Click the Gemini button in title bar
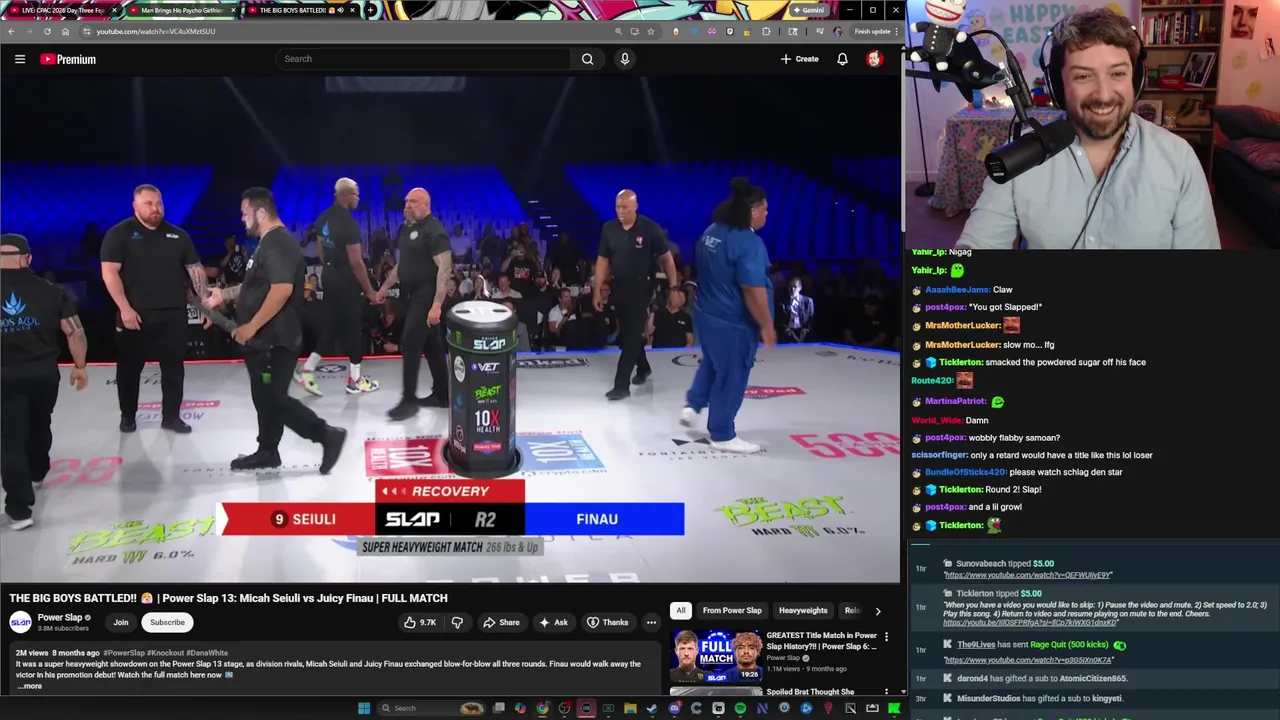This screenshot has width=1280, height=720. point(808,10)
